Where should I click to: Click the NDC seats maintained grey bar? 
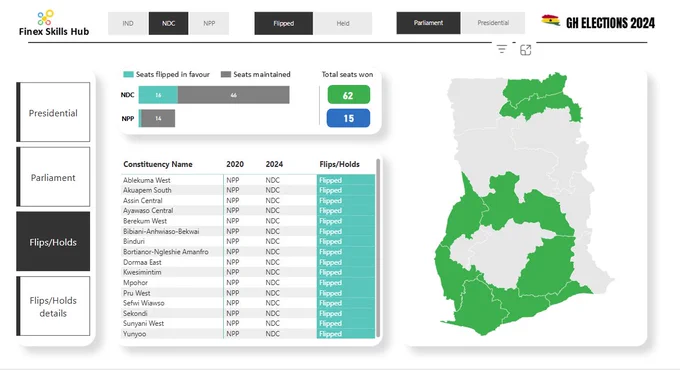click(233, 95)
